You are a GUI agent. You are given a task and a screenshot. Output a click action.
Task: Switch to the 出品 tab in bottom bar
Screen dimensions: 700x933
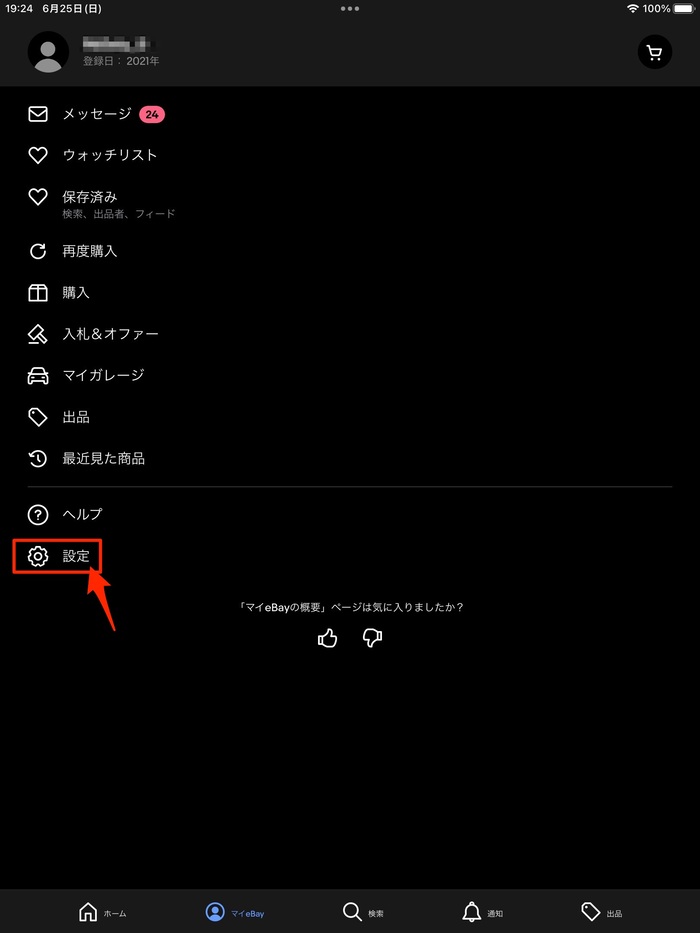coord(602,912)
